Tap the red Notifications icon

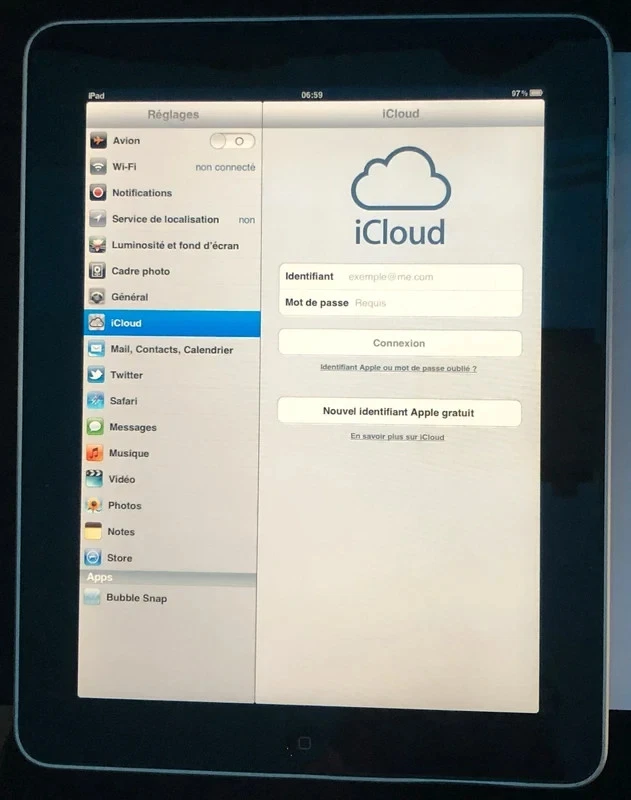[x=98, y=192]
